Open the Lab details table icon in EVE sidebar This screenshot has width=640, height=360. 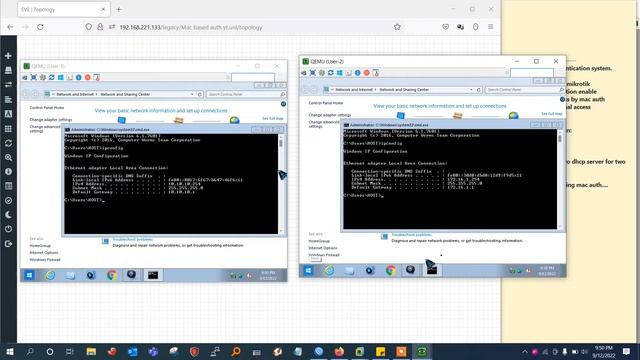click(8, 186)
